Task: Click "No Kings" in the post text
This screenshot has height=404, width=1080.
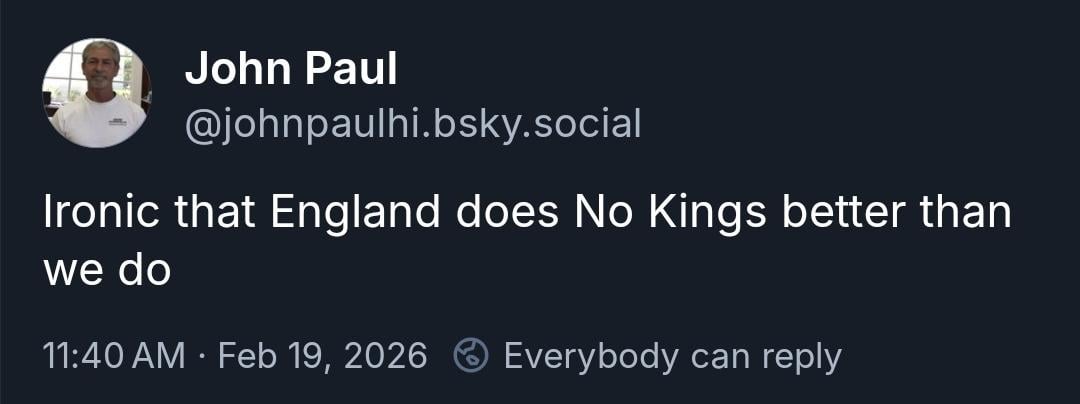Action: [x=659, y=214]
